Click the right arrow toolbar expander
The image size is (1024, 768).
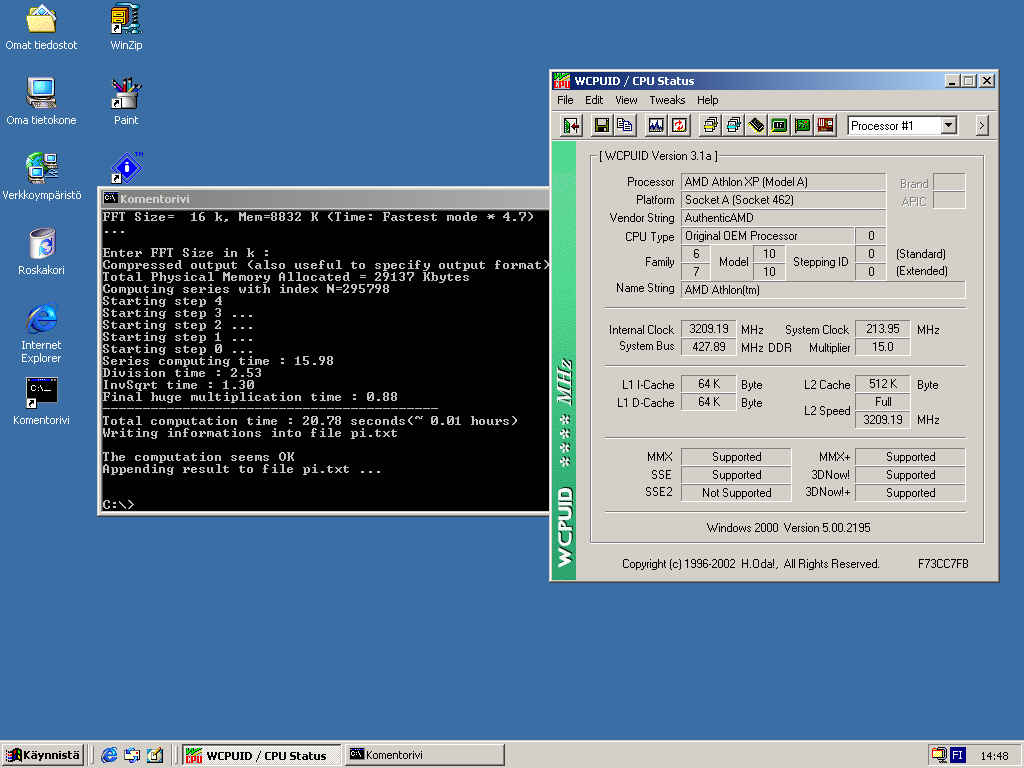click(981, 125)
